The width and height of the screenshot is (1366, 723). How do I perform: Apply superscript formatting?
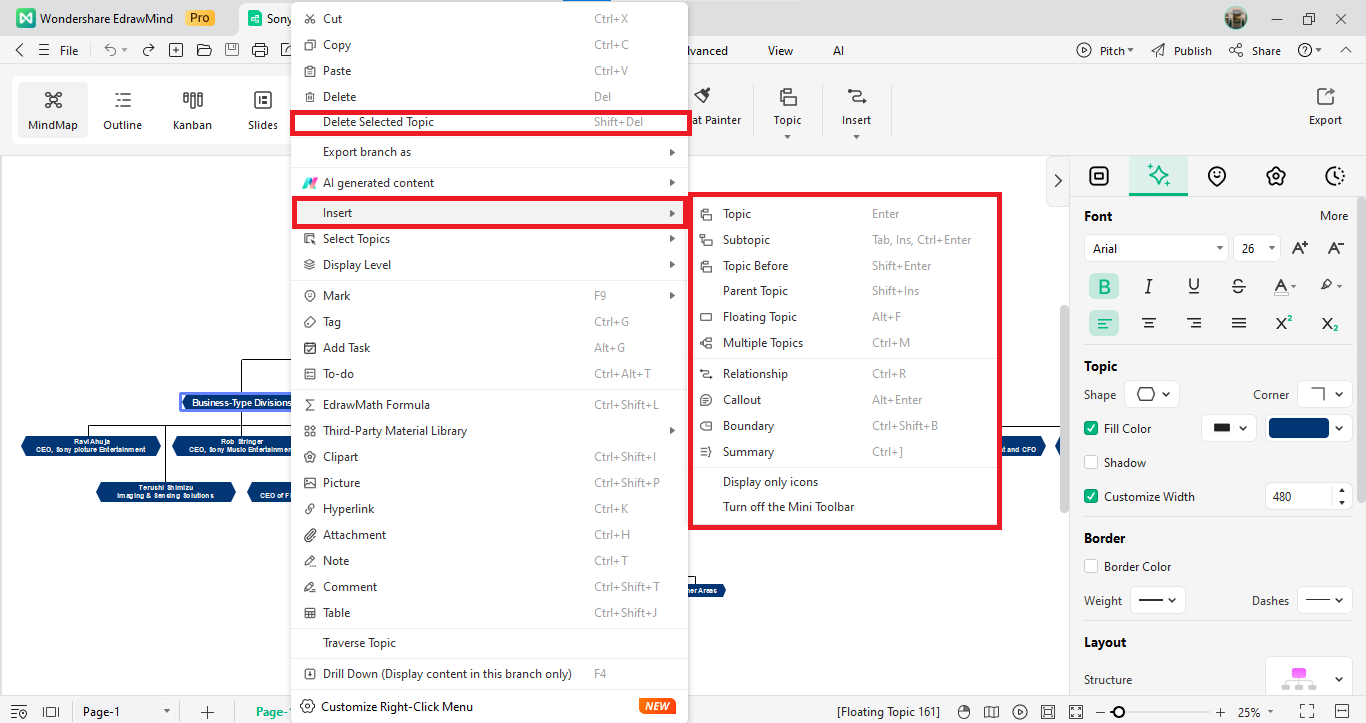pyautogui.click(x=1284, y=323)
